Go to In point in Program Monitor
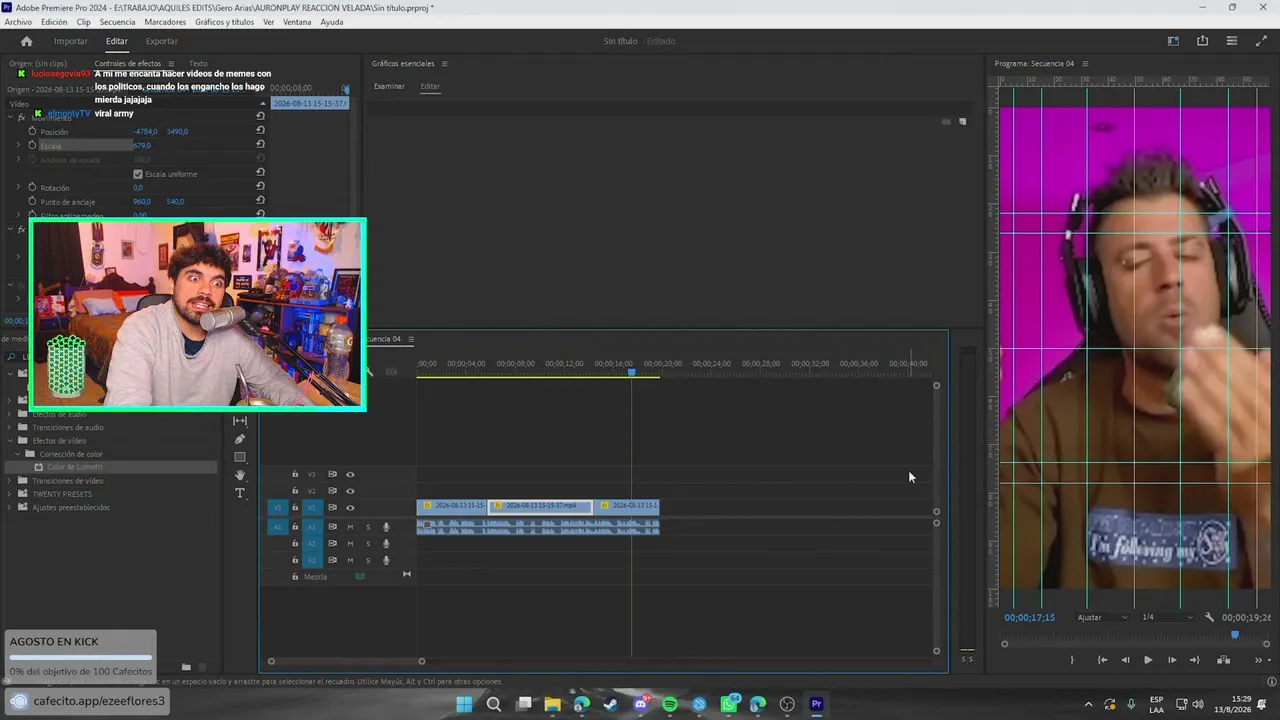Image resolution: width=1280 pixels, height=720 pixels. (x=1102, y=660)
